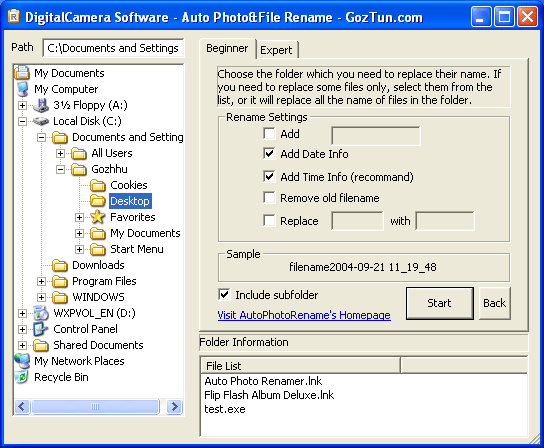Click the Local Disk (C:) drive icon
The image size is (544, 448).
click(x=41, y=121)
